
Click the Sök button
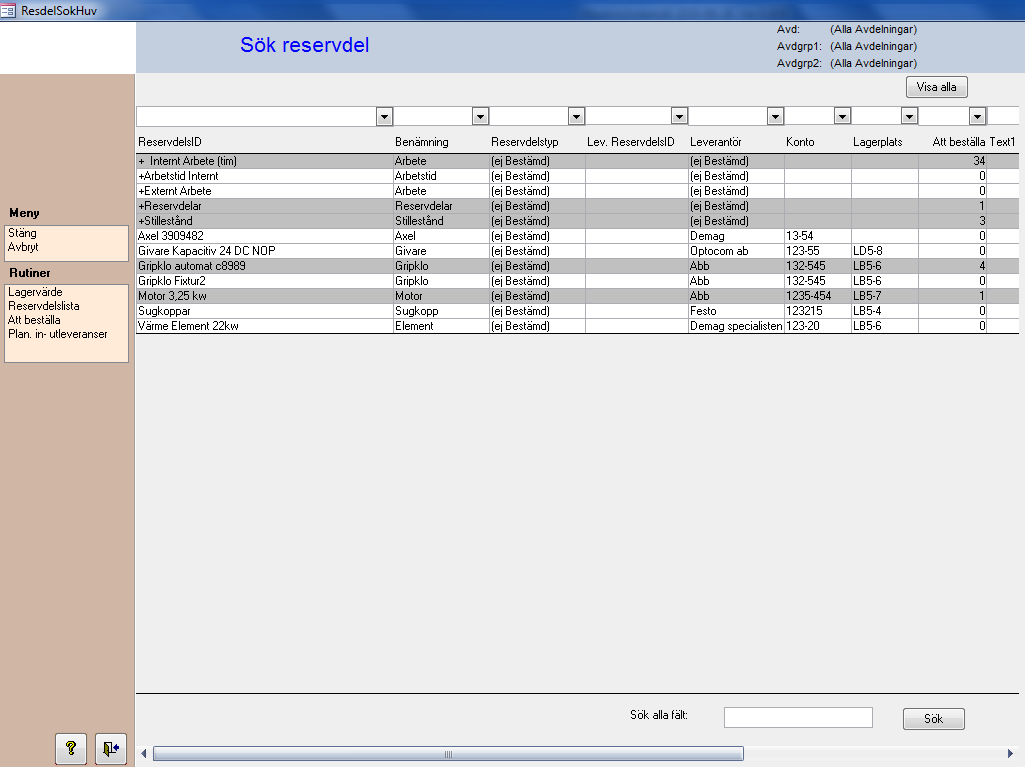pyautogui.click(x=933, y=719)
